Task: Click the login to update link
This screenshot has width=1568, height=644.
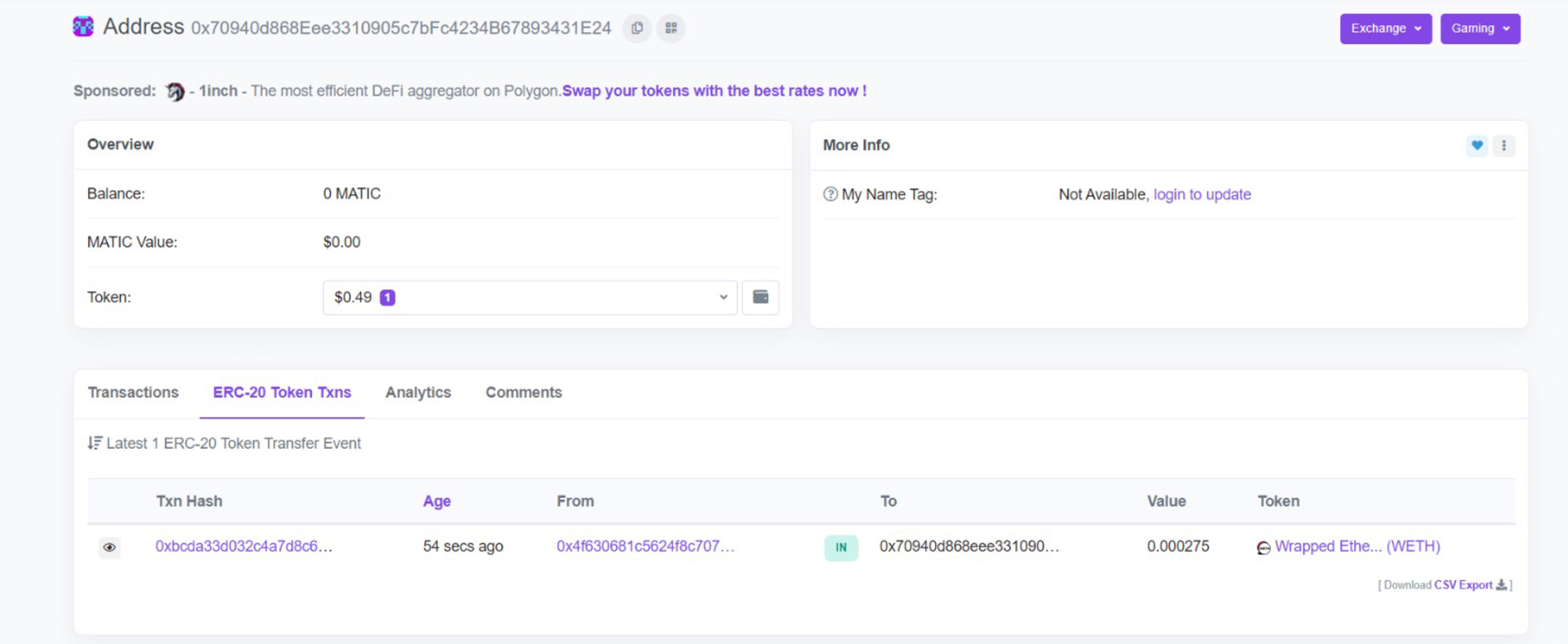Action: [x=1202, y=195]
